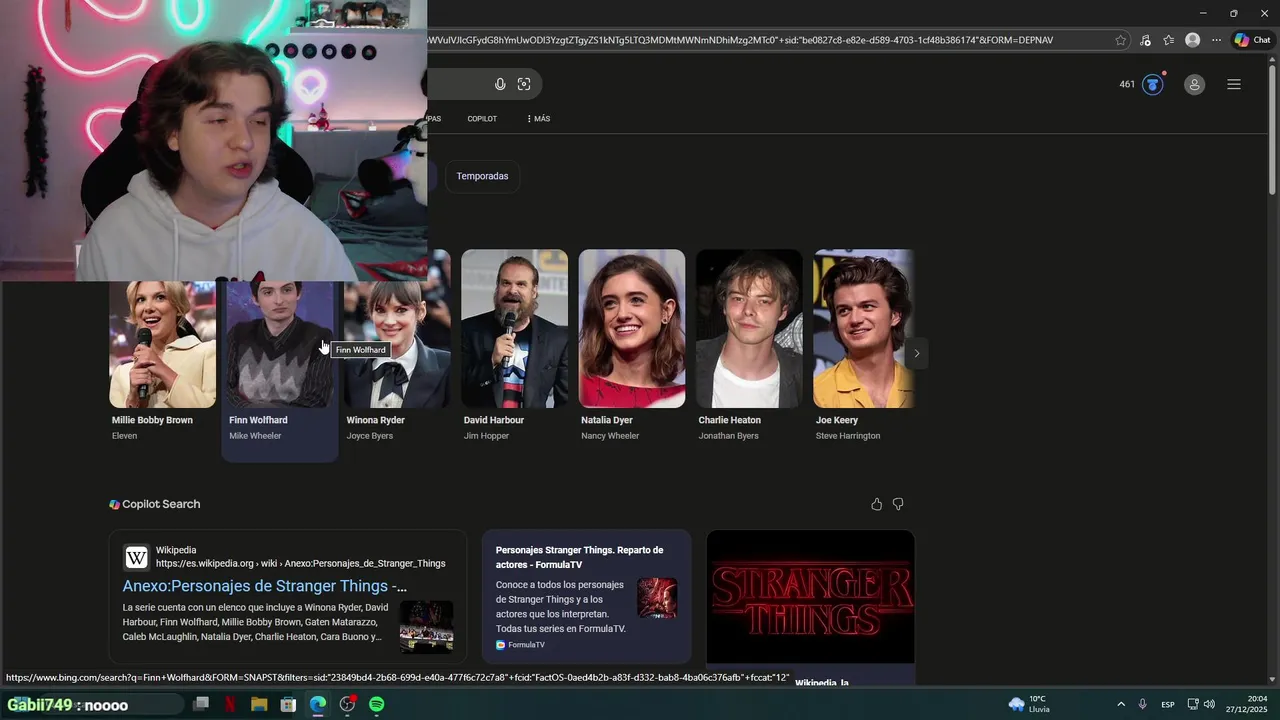The width and height of the screenshot is (1280, 720).
Task: Open Spotify from the taskbar
Action: [377, 704]
